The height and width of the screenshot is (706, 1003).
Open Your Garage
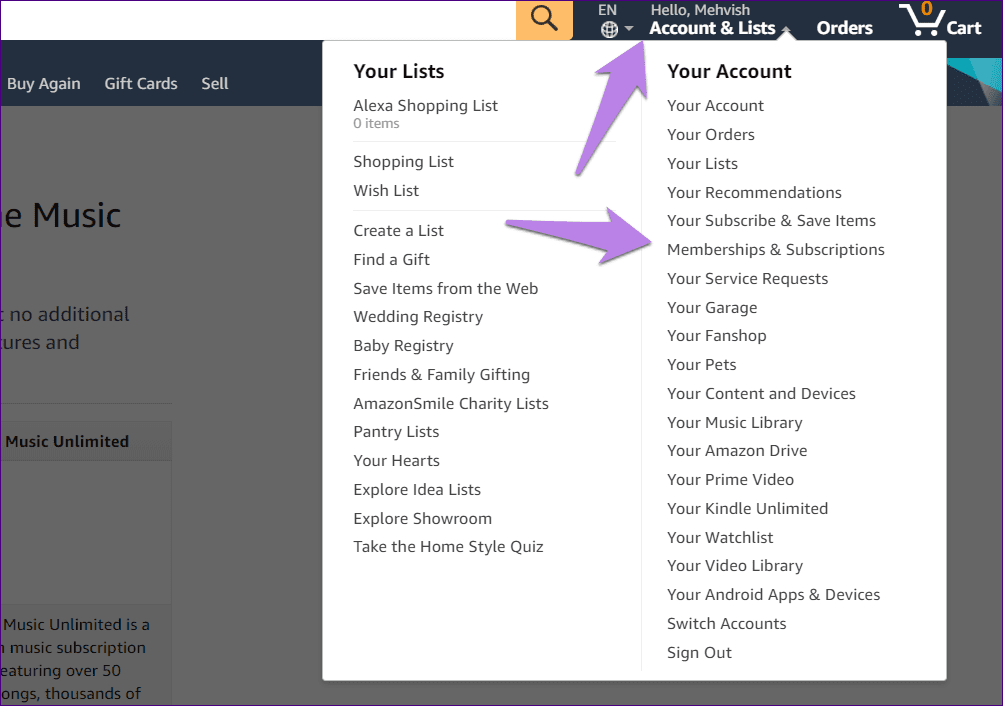712,308
